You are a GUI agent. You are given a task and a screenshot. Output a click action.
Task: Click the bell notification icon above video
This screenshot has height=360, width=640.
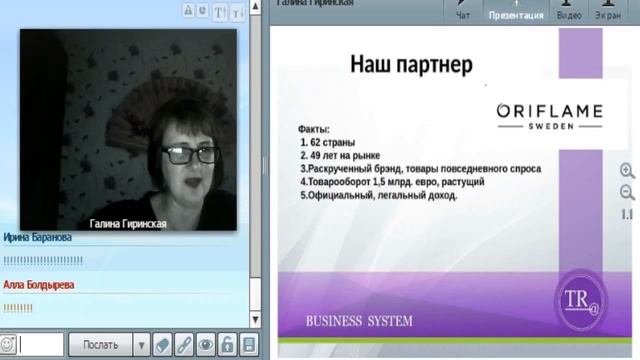coord(188,10)
